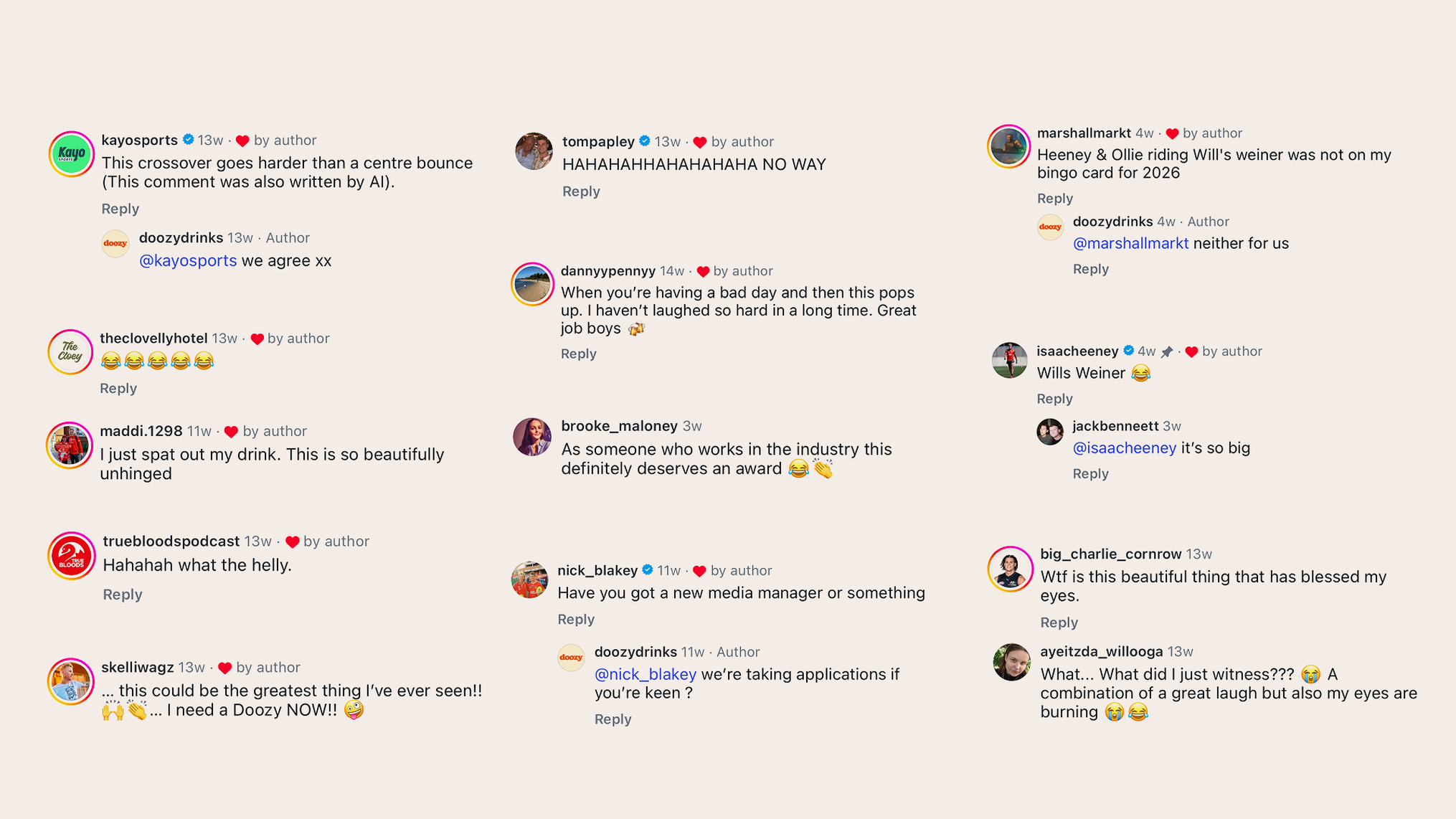Open The Clovelly Hotel avatar icon
The image size is (1456, 819).
[70, 352]
